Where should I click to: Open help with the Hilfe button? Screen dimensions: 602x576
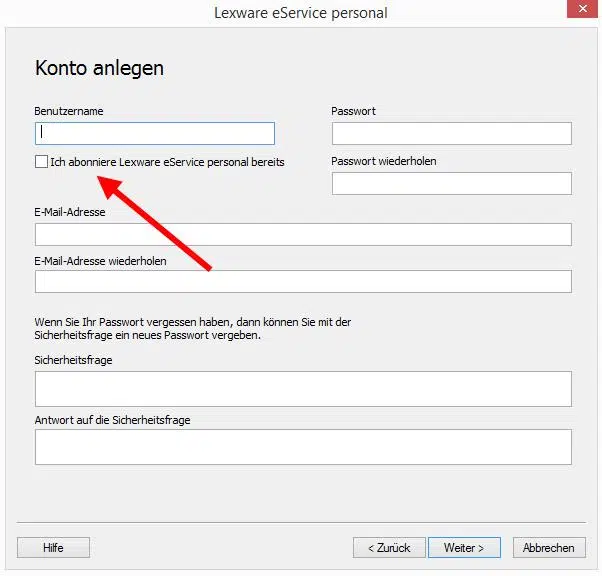point(53,548)
